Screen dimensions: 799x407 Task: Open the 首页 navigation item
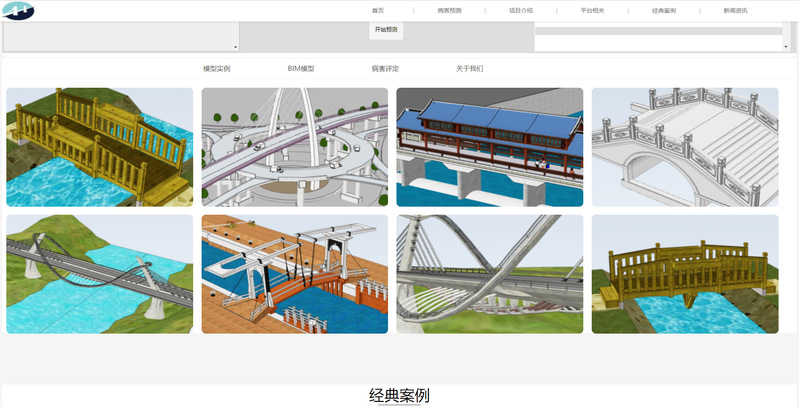point(377,10)
